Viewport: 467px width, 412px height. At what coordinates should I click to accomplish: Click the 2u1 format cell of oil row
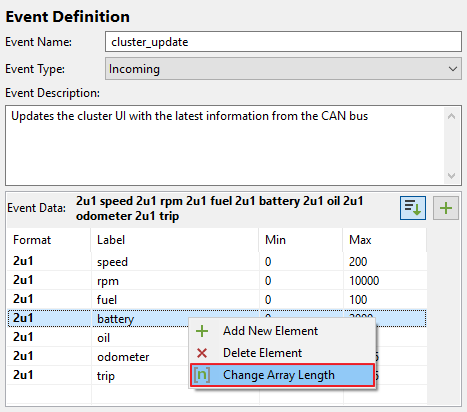tap(49, 337)
